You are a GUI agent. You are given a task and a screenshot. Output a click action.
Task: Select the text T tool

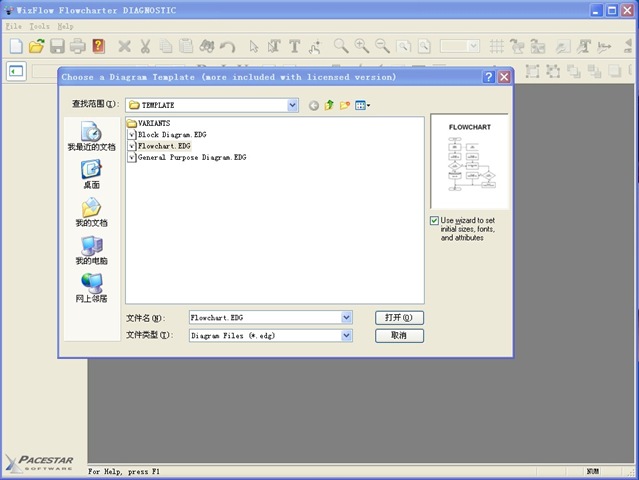click(x=294, y=46)
